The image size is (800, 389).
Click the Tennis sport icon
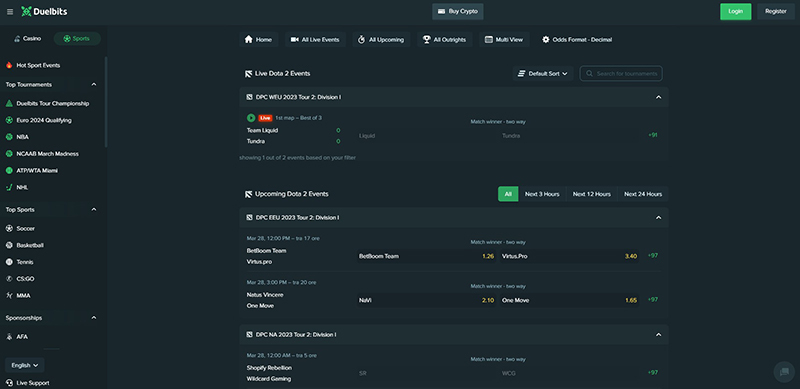pyautogui.click(x=9, y=262)
